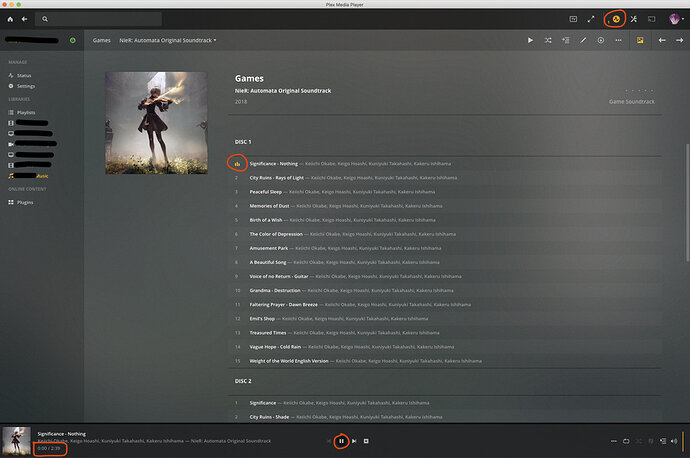Image resolution: width=690 pixels, height=458 pixels.
Task: Click the now-playing thumbnail in player bar
Action: [x=16, y=441]
